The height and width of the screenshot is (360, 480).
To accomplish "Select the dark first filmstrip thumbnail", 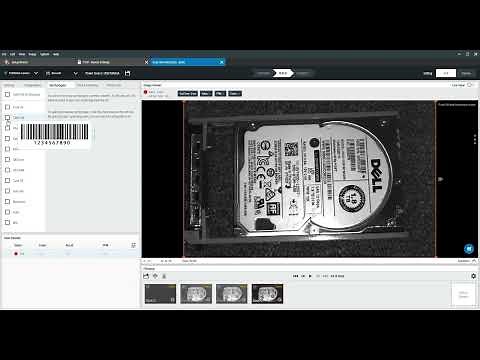I will [x=160, y=294].
